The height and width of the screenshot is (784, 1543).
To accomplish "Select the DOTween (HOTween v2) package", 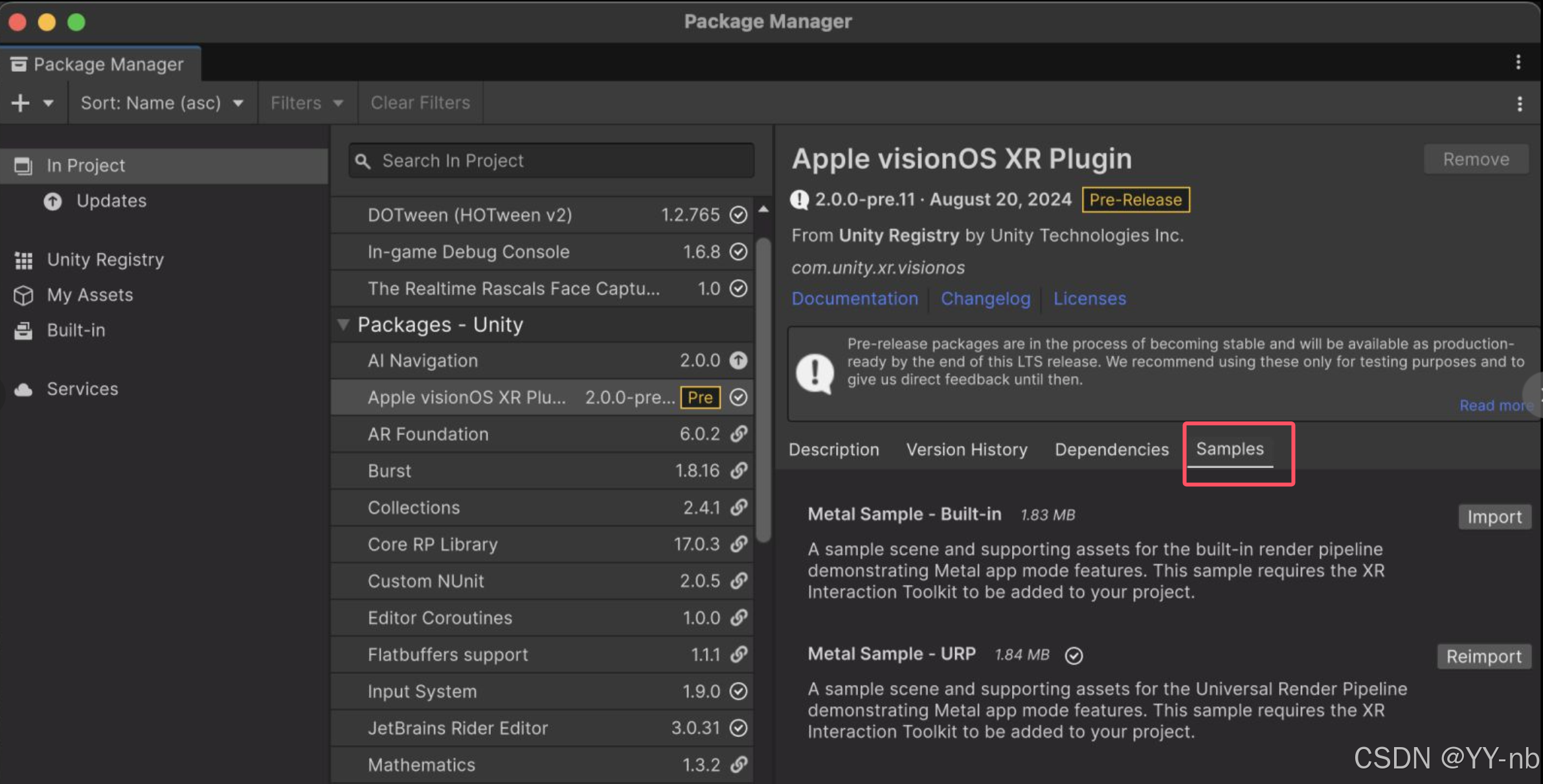I will point(543,215).
